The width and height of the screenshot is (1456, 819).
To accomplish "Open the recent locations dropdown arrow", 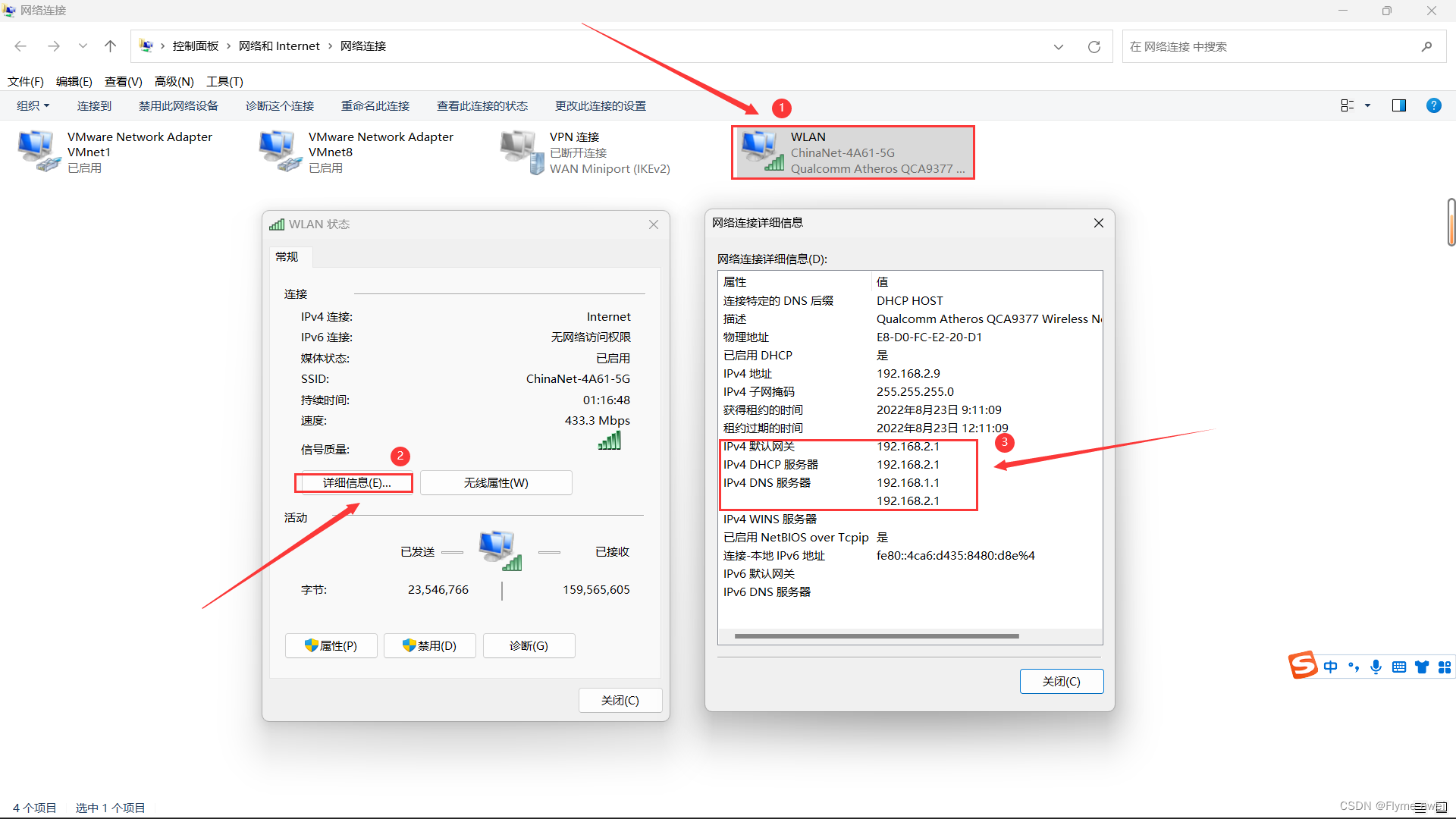I will pos(83,46).
